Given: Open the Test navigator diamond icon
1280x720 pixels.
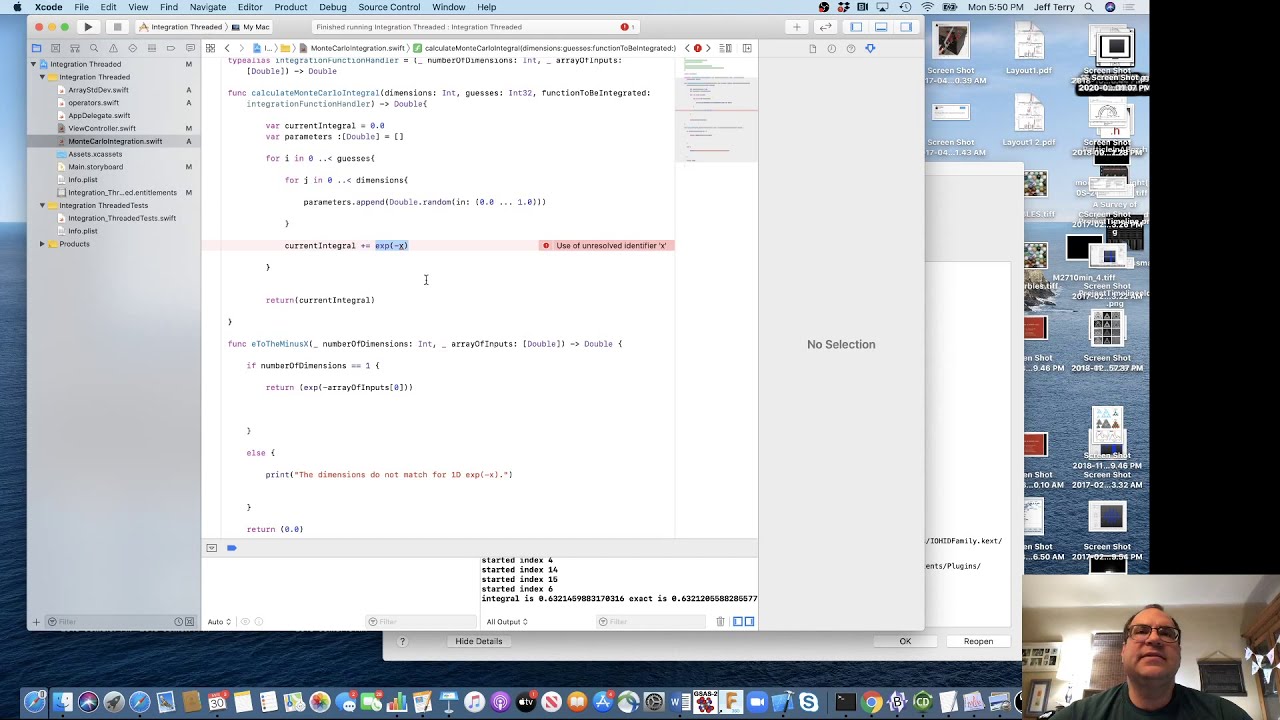Looking at the screenshot, I should click(132, 48).
